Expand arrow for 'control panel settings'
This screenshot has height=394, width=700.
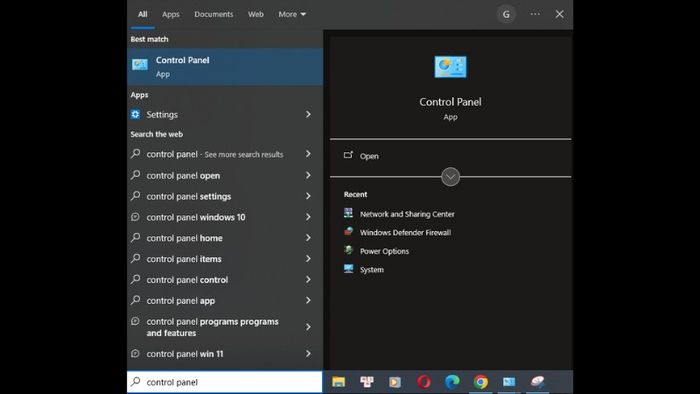[x=308, y=196]
